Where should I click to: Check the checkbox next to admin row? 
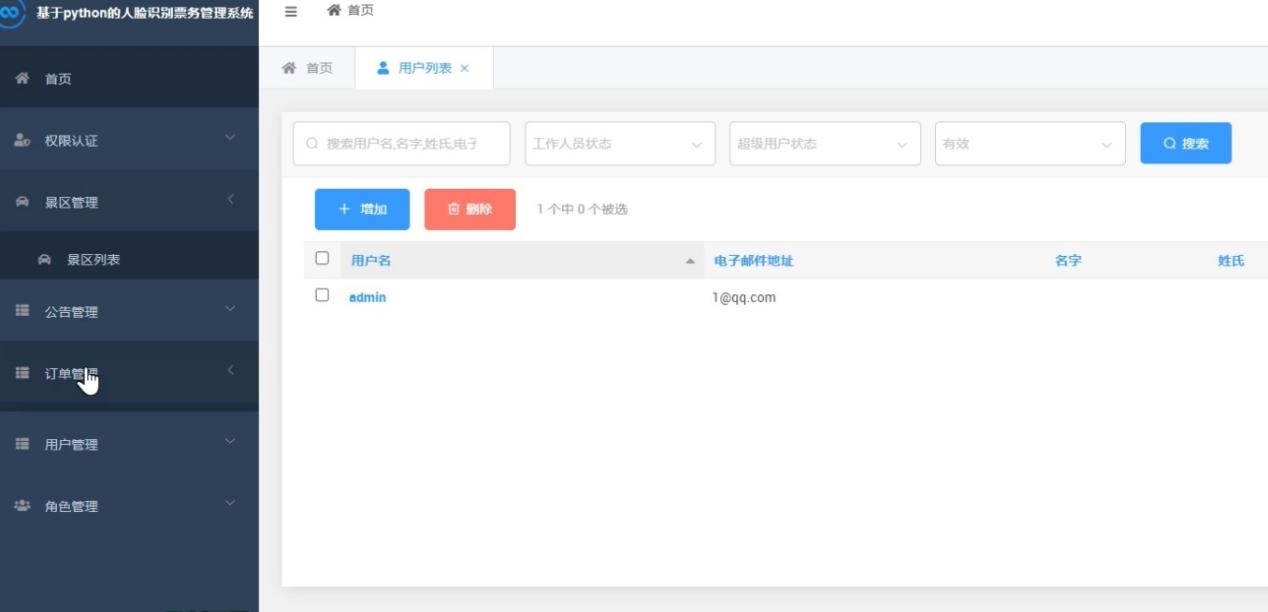coord(322,294)
